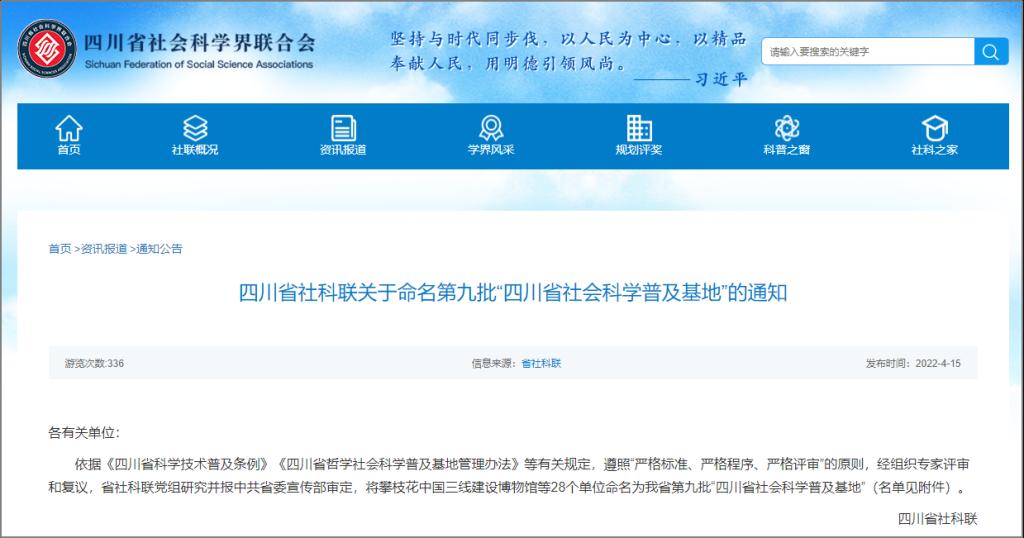Image resolution: width=1024 pixels, height=538 pixels.
Task: Open the 资讯报道 navigation menu label
Action: coord(343,150)
